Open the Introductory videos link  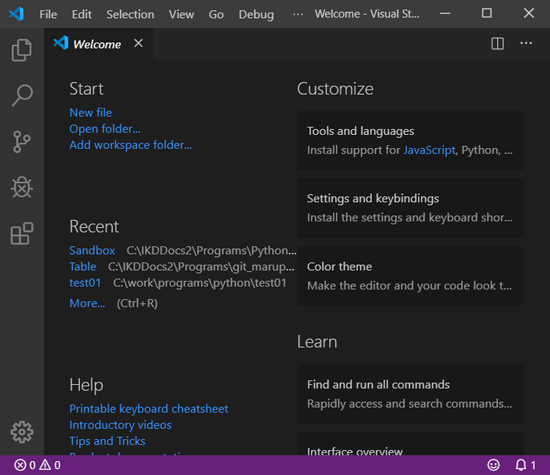click(120, 425)
